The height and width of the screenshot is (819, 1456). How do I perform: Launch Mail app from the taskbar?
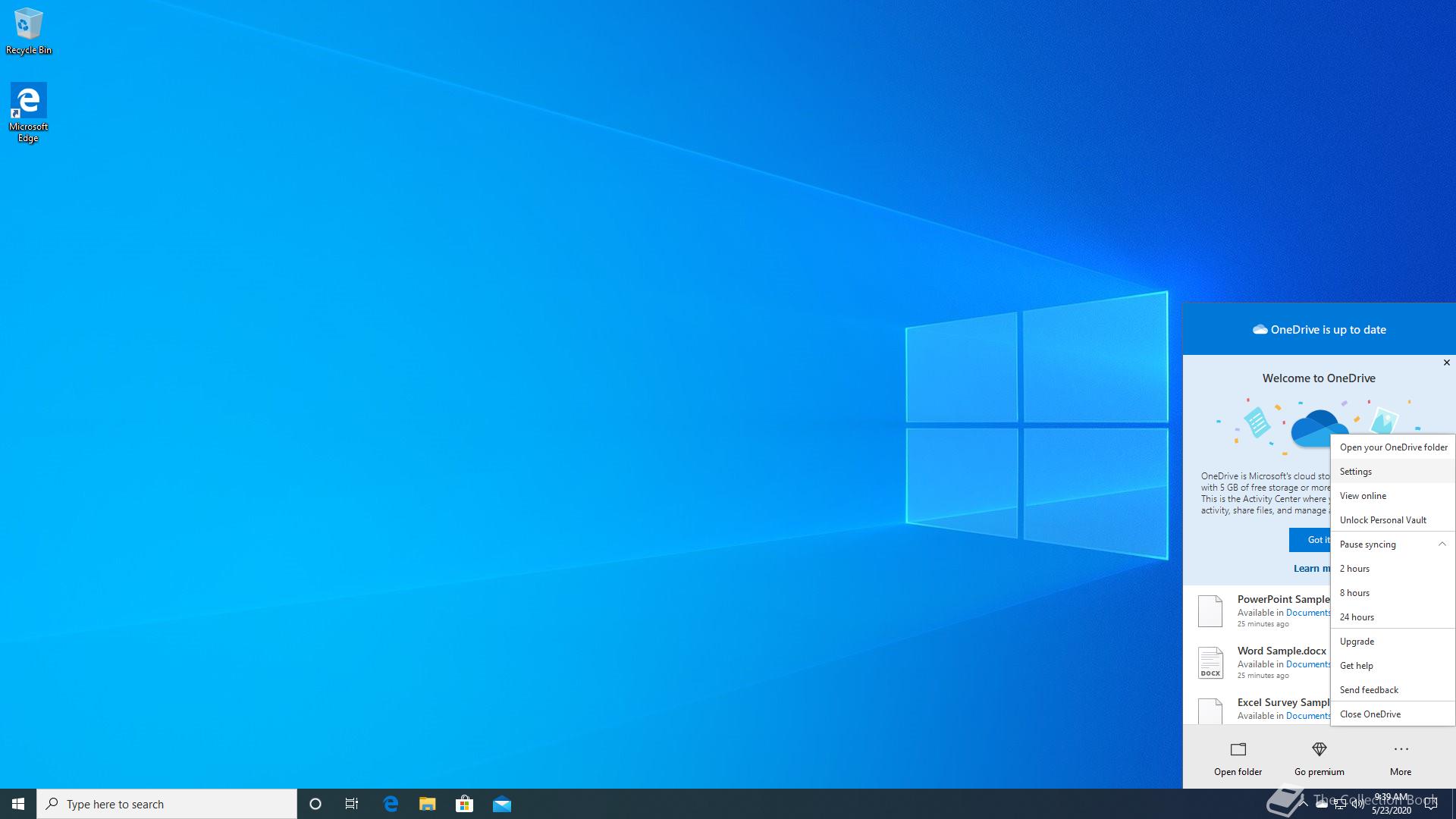tap(501, 804)
